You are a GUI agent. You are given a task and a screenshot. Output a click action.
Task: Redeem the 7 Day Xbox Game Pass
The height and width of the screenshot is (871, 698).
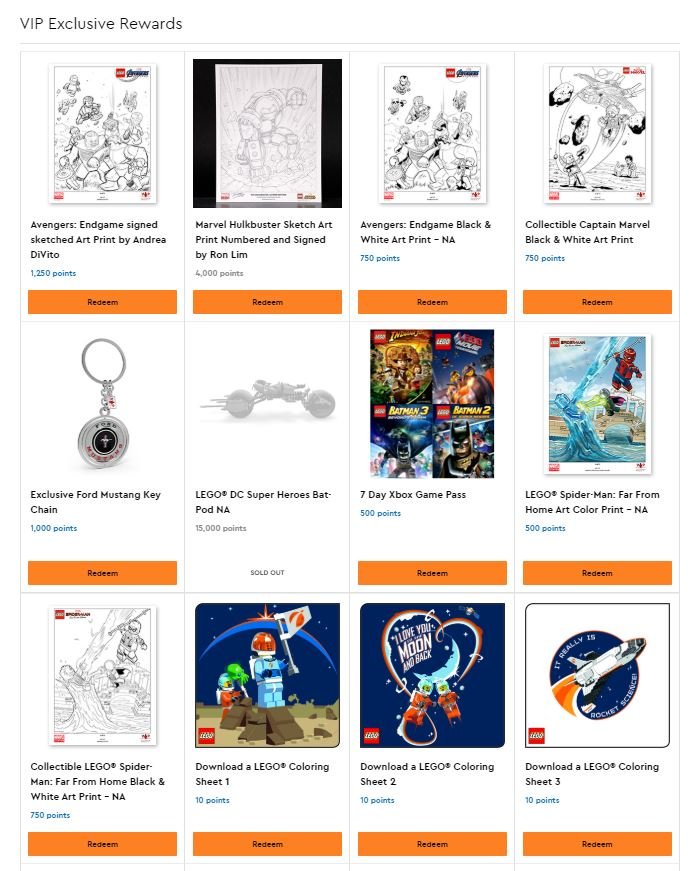pos(432,573)
